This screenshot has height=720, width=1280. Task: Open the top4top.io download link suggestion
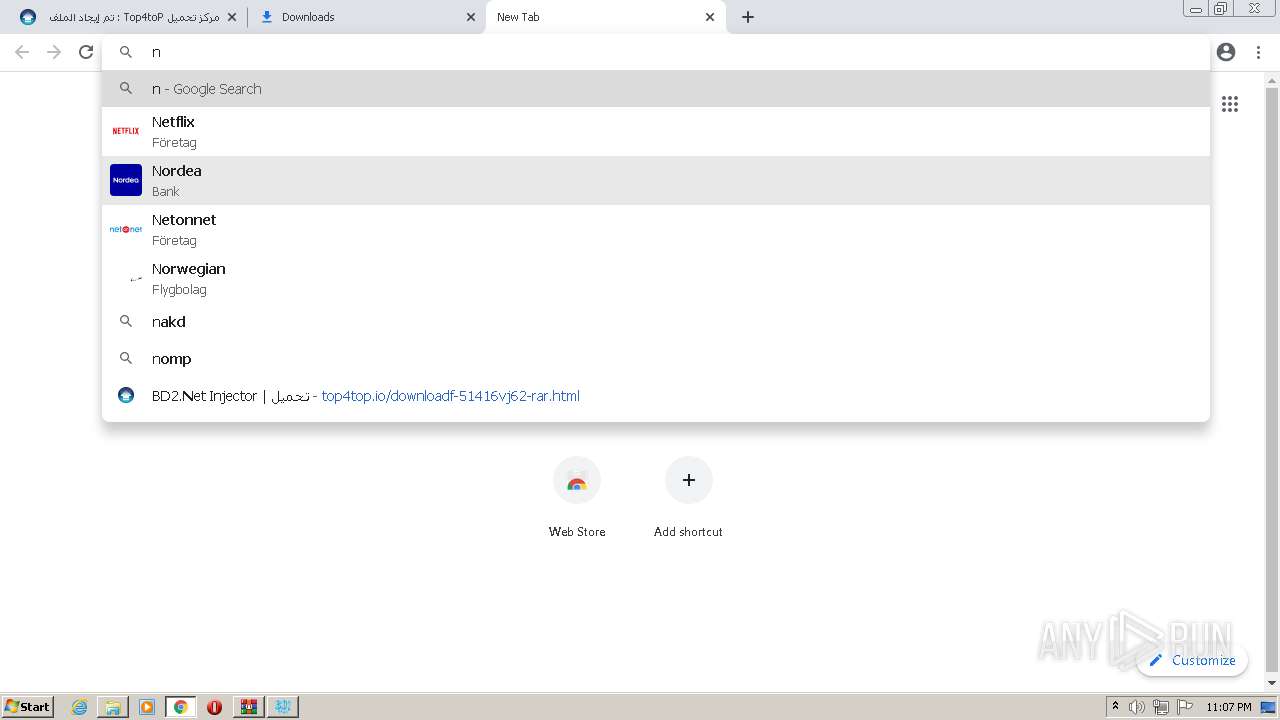(656, 395)
